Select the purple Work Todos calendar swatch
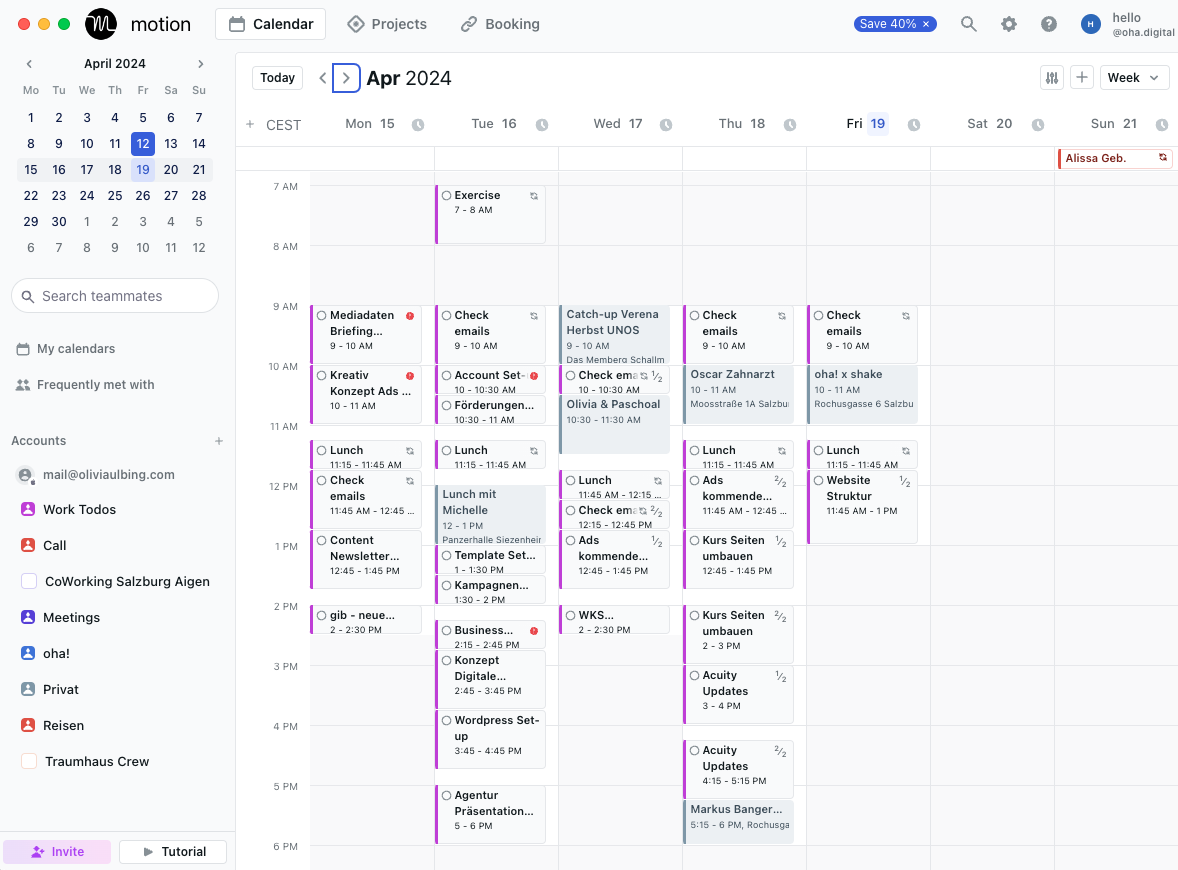Screen dimensions: 1178x870 [x=28, y=509]
